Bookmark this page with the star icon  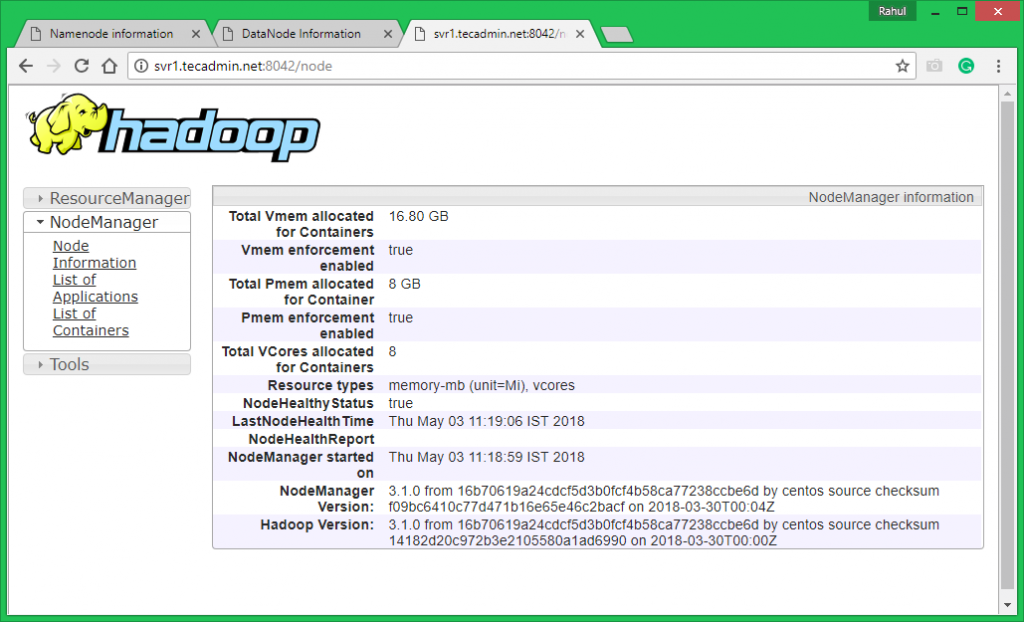[902, 66]
